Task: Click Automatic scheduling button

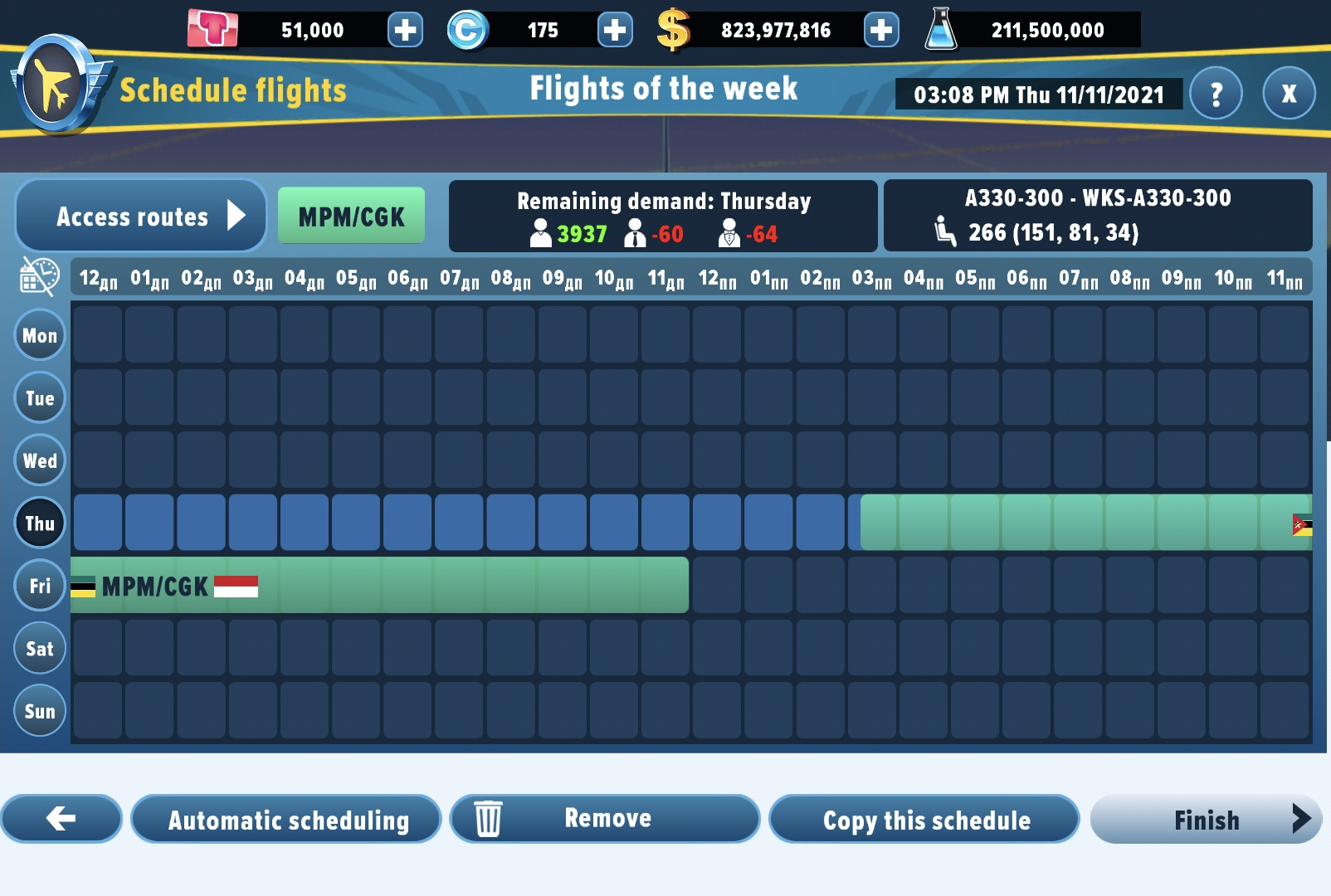Action: click(287, 820)
